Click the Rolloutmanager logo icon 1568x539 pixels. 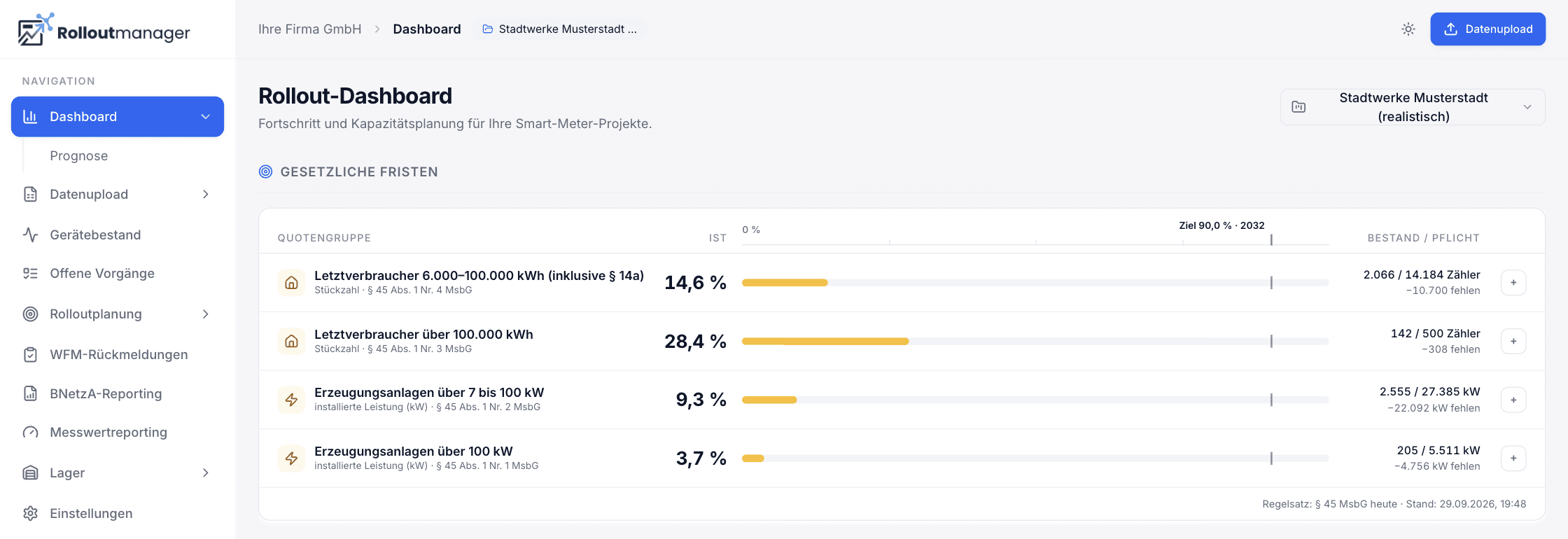point(35,29)
